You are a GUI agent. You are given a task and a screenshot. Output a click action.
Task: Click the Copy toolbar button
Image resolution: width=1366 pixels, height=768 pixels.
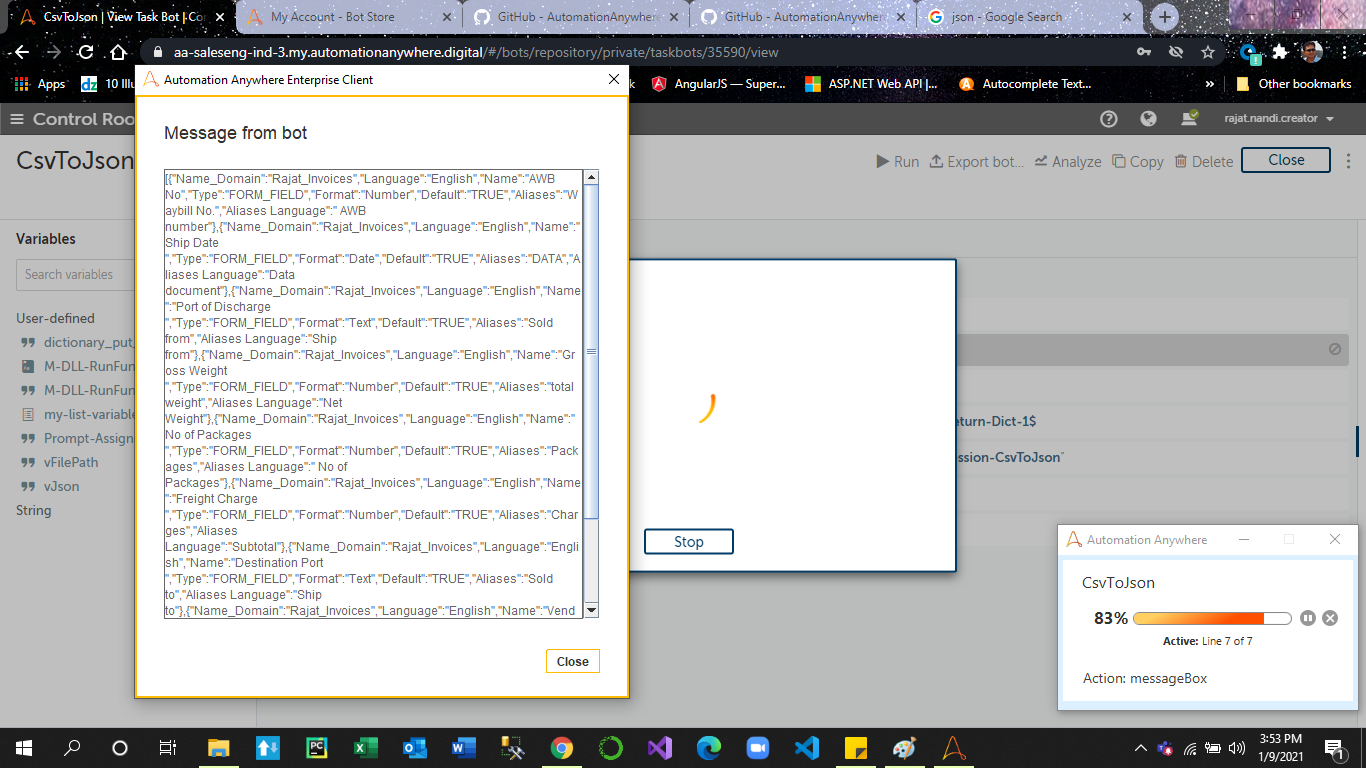point(1137,161)
